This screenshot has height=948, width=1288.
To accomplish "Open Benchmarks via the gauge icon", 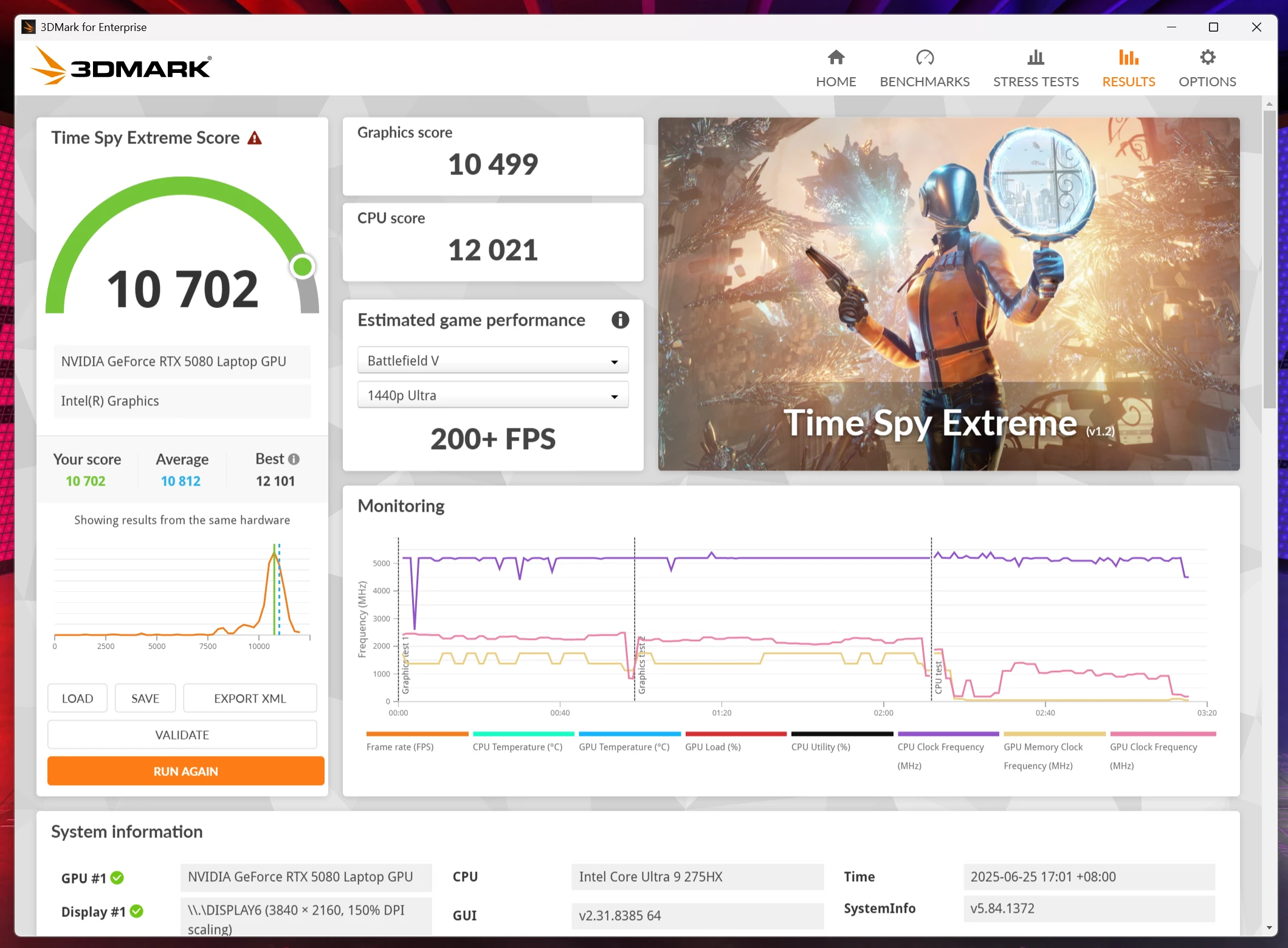I will click(x=925, y=58).
